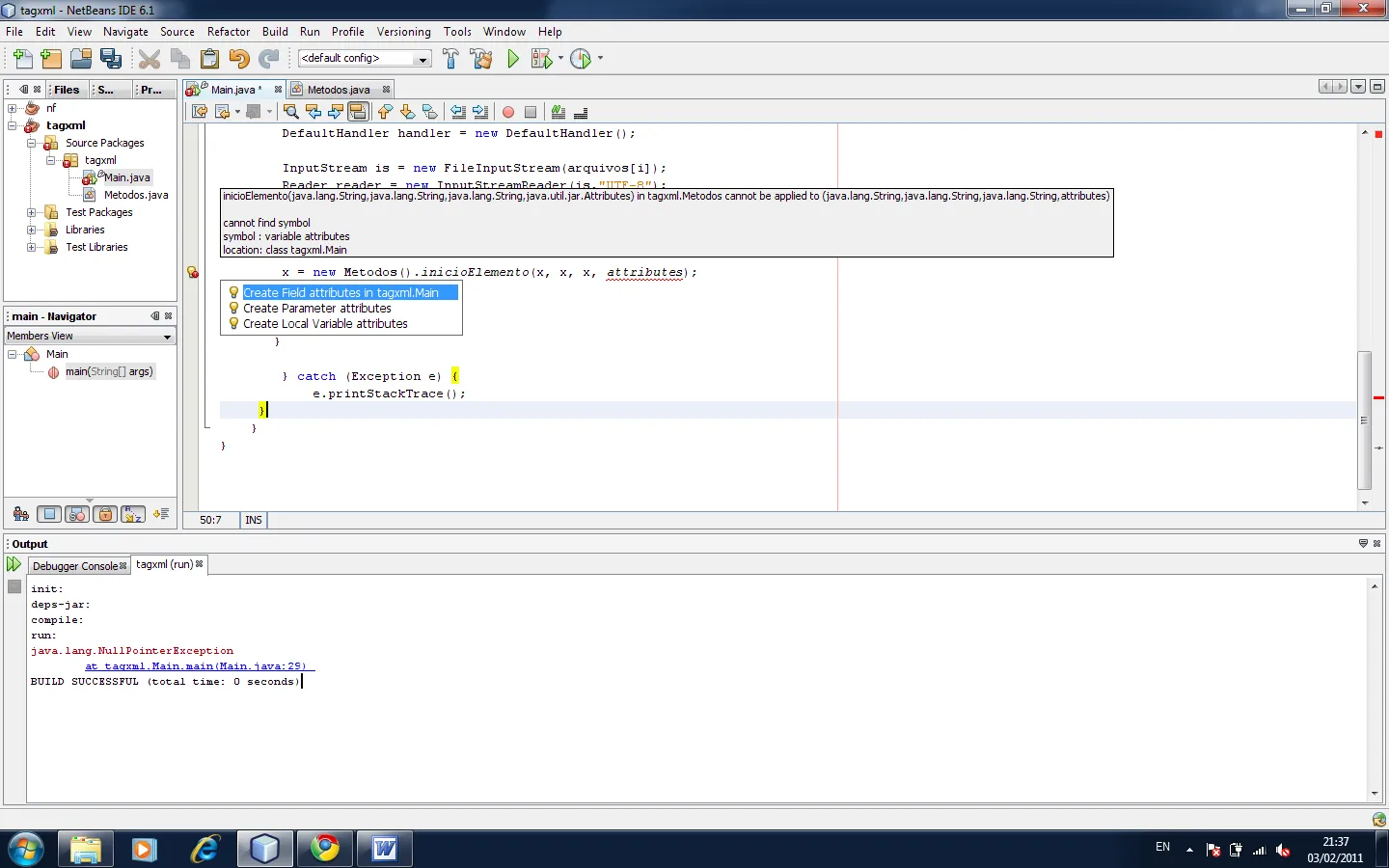Click the Build Main Project hammer icon
Image resolution: width=1389 pixels, height=868 pixels.
pos(450,59)
